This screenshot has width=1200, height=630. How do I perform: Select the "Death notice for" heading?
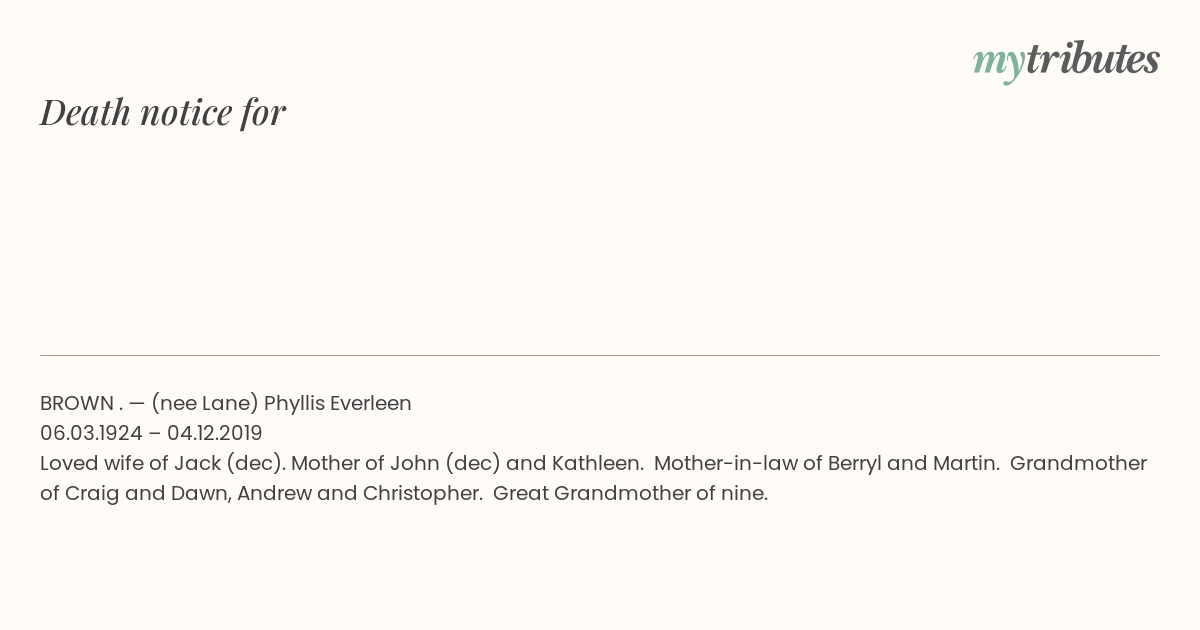(x=163, y=112)
